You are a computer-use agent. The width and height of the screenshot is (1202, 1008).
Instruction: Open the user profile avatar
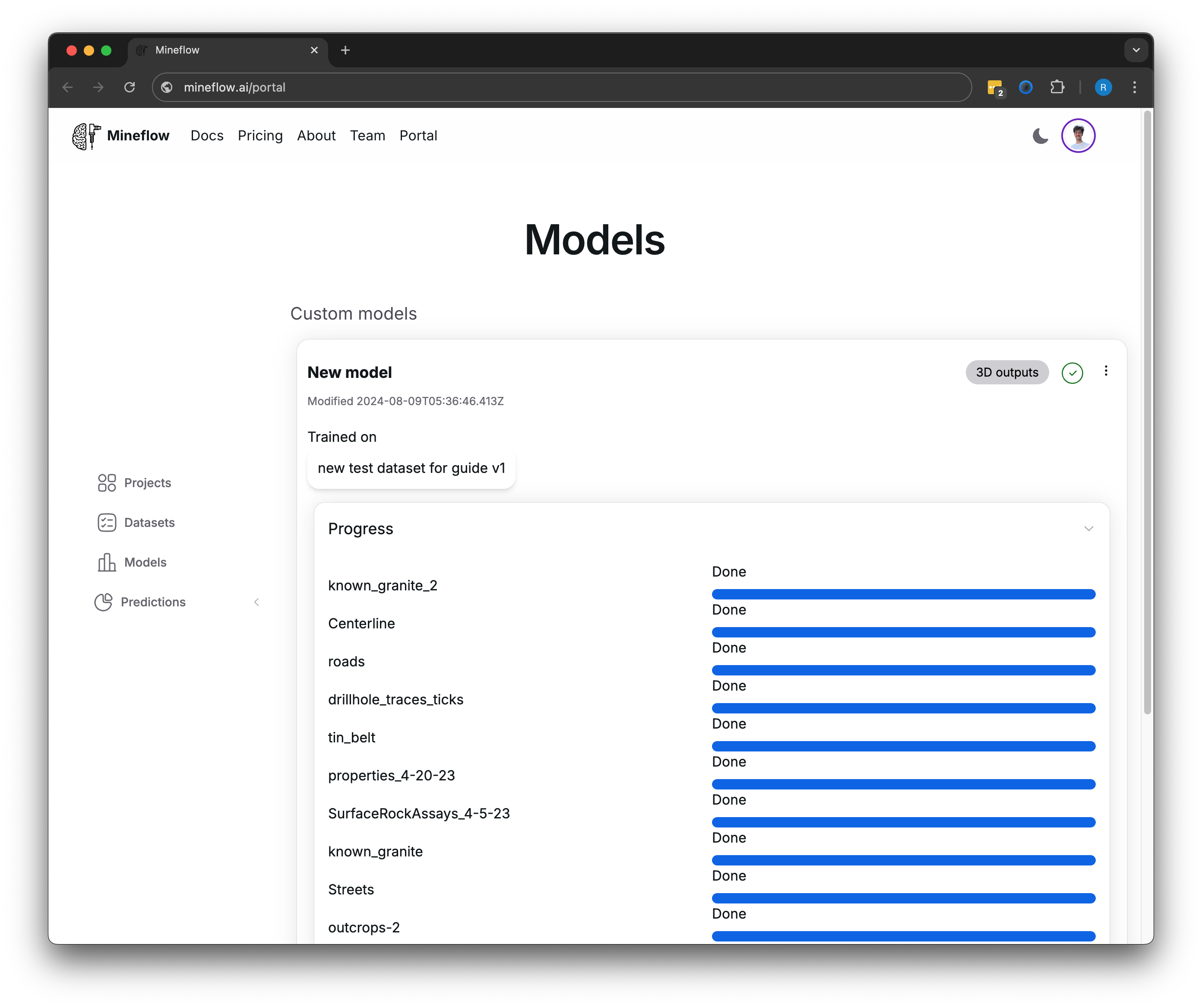coord(1078,136)
